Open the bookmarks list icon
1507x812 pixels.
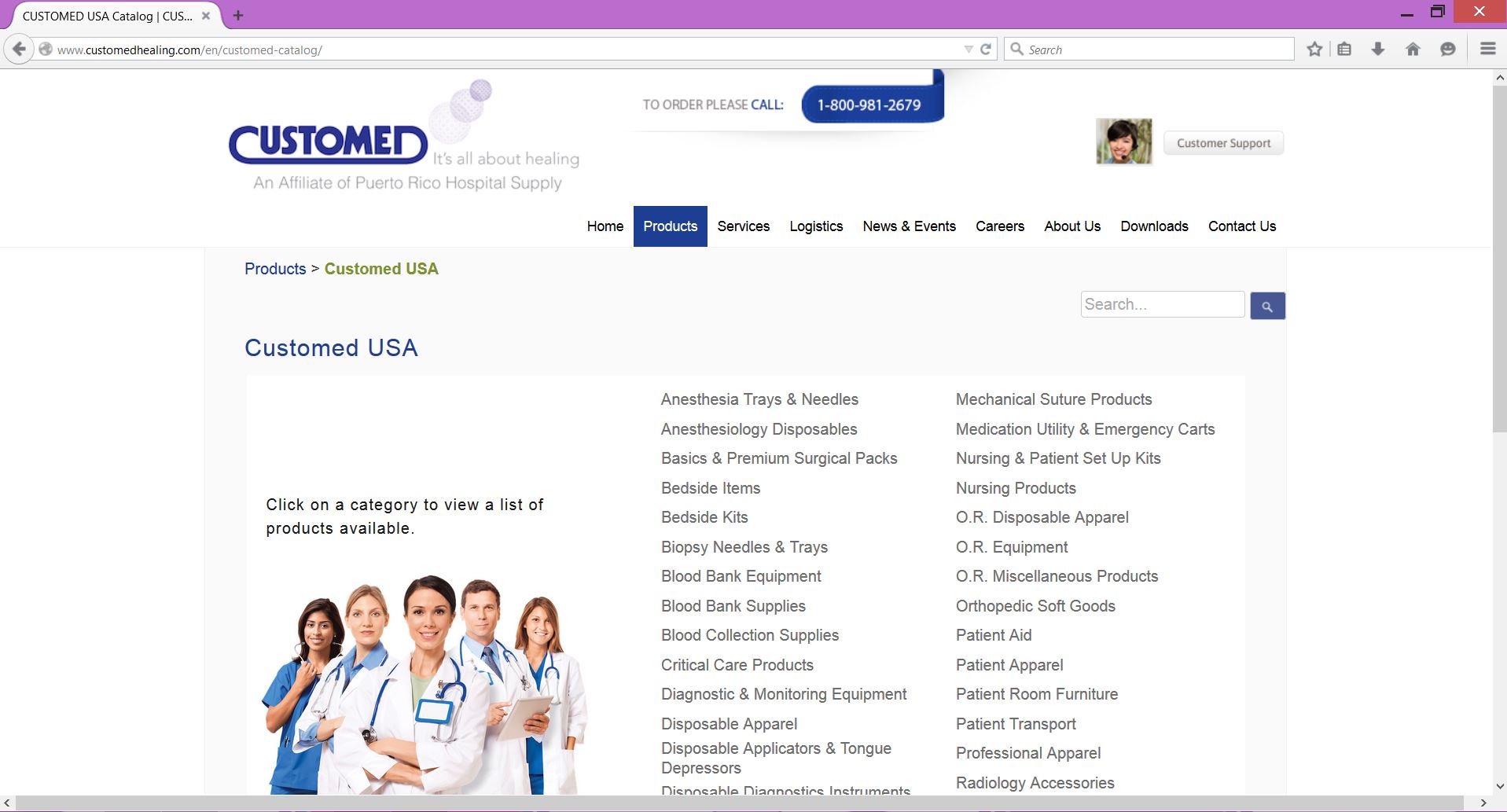(x=1344, y=50)
